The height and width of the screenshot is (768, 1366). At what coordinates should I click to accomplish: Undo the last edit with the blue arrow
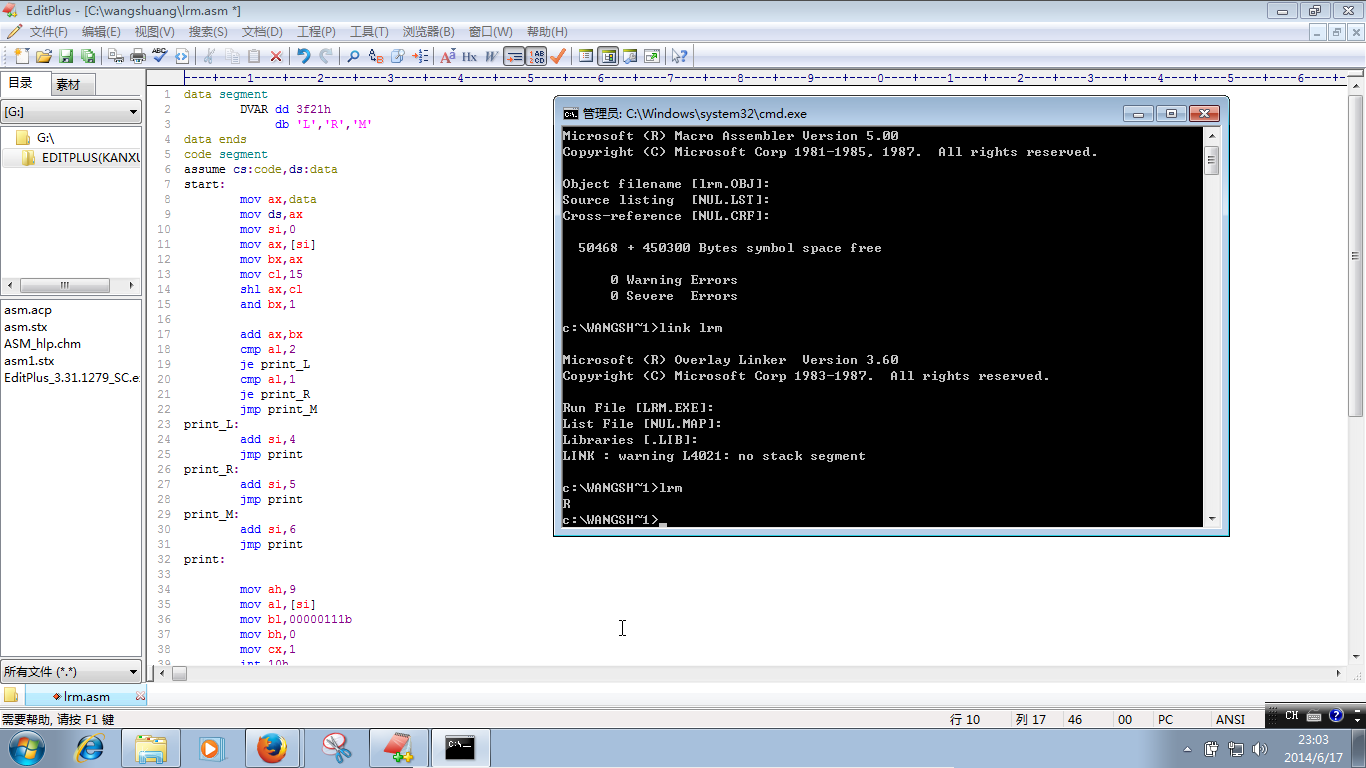304,56
